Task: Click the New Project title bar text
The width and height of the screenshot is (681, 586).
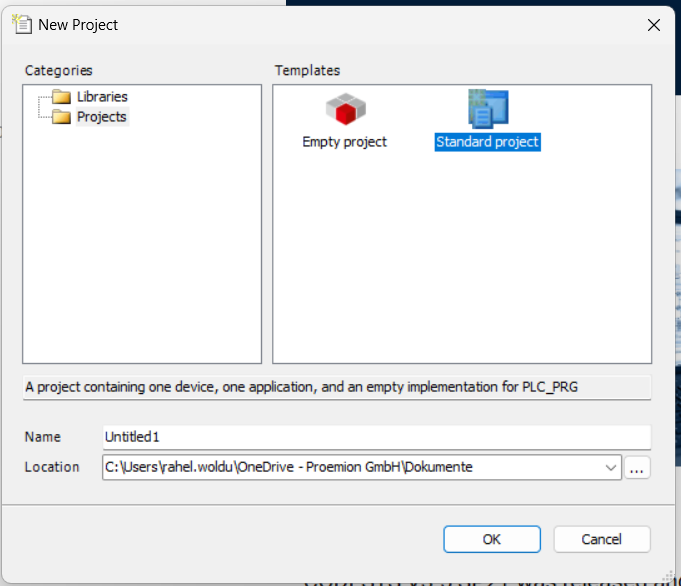Action: coord(78,25)
